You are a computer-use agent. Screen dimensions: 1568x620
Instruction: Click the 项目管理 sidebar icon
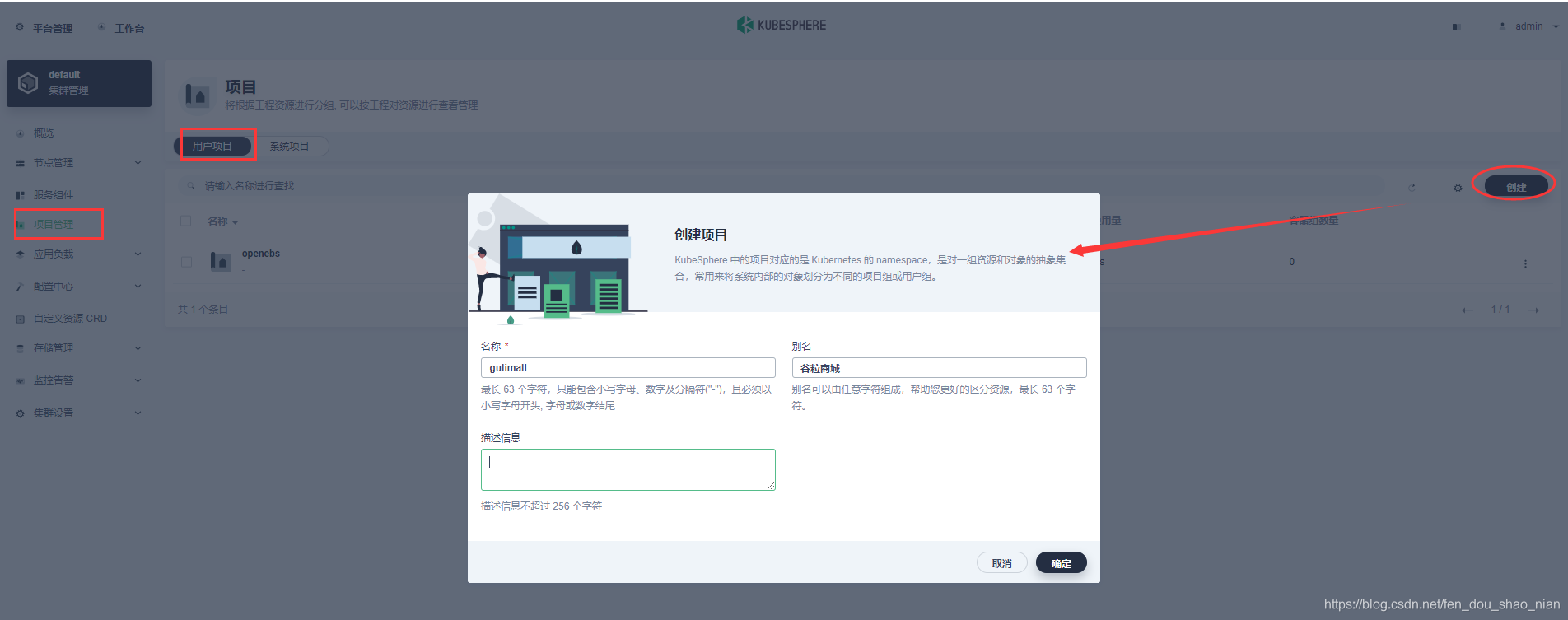point(20,225)
